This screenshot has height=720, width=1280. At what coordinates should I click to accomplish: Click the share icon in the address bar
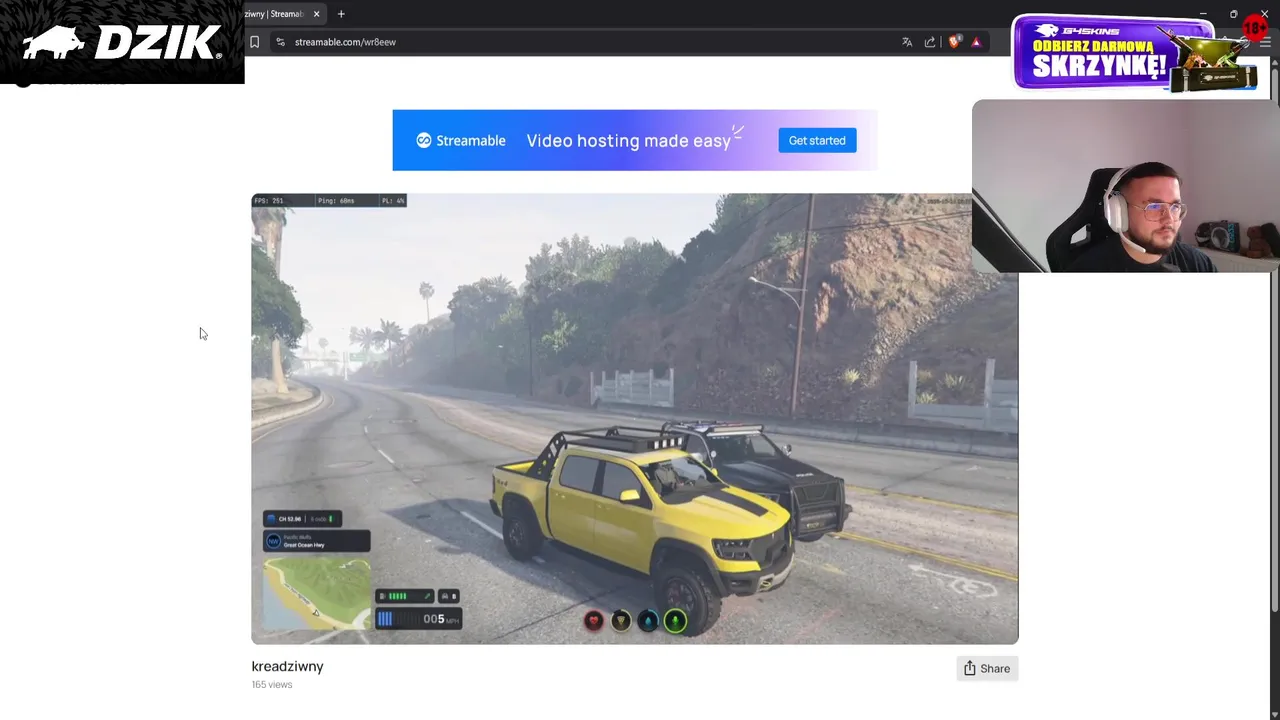pos(930,42)
